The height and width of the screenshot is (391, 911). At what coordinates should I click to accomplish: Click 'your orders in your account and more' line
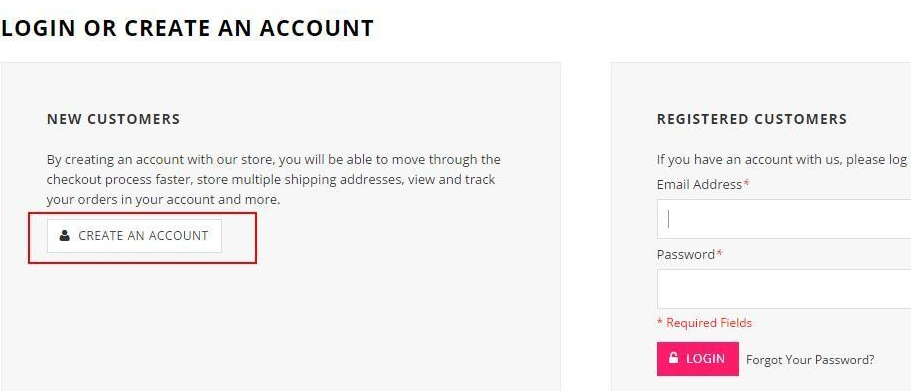click(163, 200)
